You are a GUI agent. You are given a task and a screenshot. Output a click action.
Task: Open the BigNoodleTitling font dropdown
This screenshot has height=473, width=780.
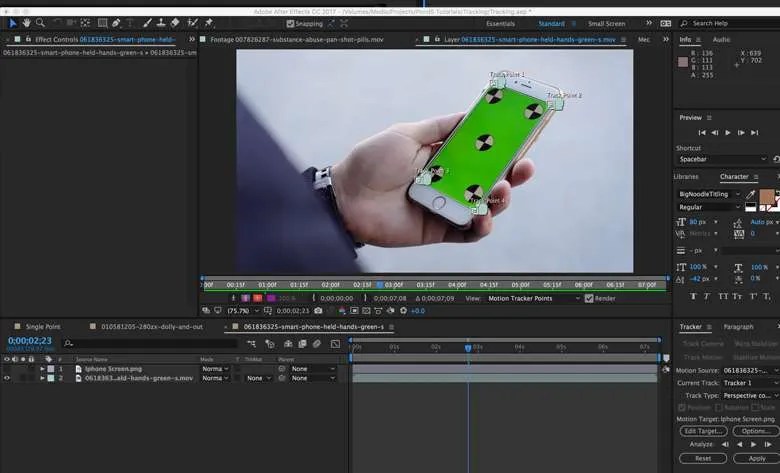pos(710,194)
